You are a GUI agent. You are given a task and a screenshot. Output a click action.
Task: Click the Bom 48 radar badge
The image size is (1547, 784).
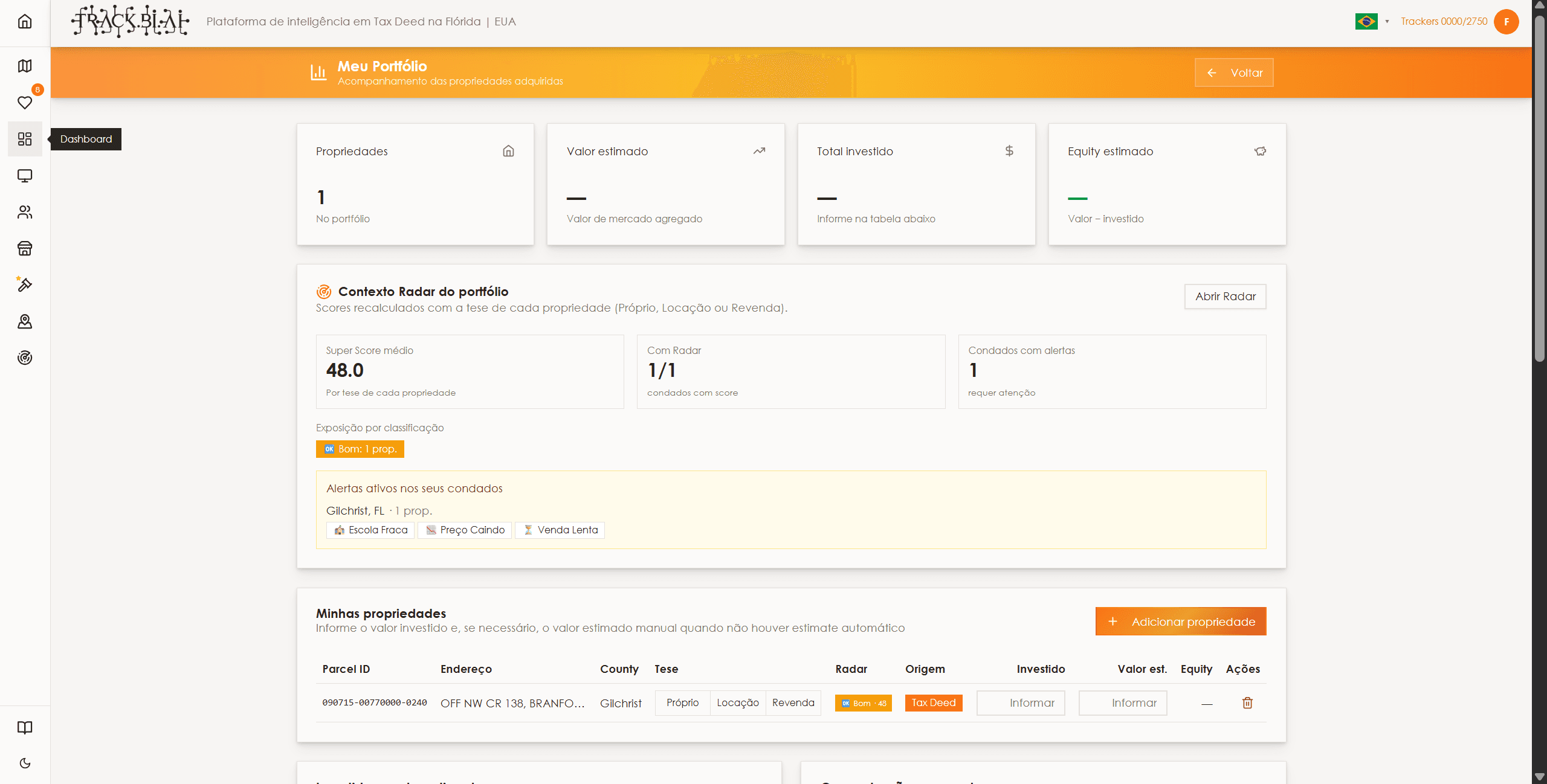(863, 703)
